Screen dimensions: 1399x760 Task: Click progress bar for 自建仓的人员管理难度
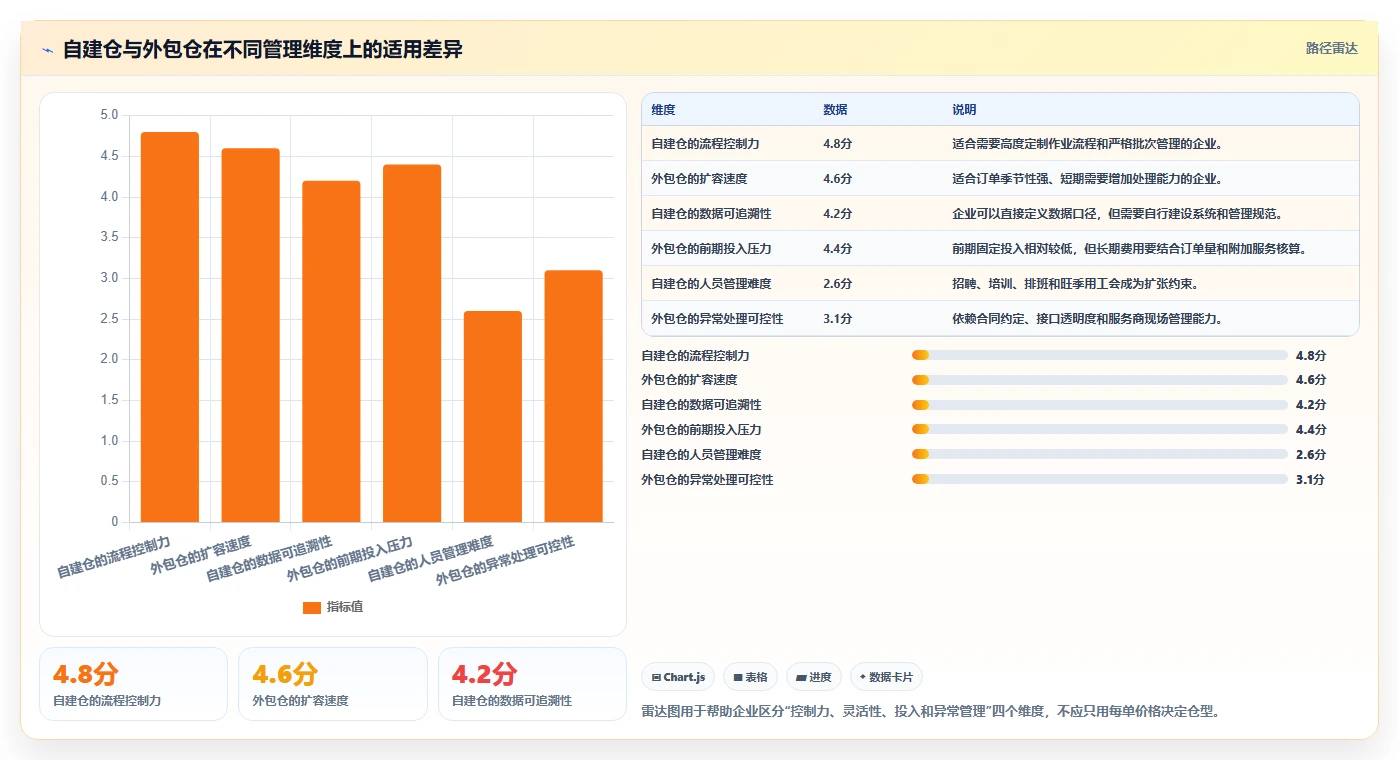coord(1099,455)
